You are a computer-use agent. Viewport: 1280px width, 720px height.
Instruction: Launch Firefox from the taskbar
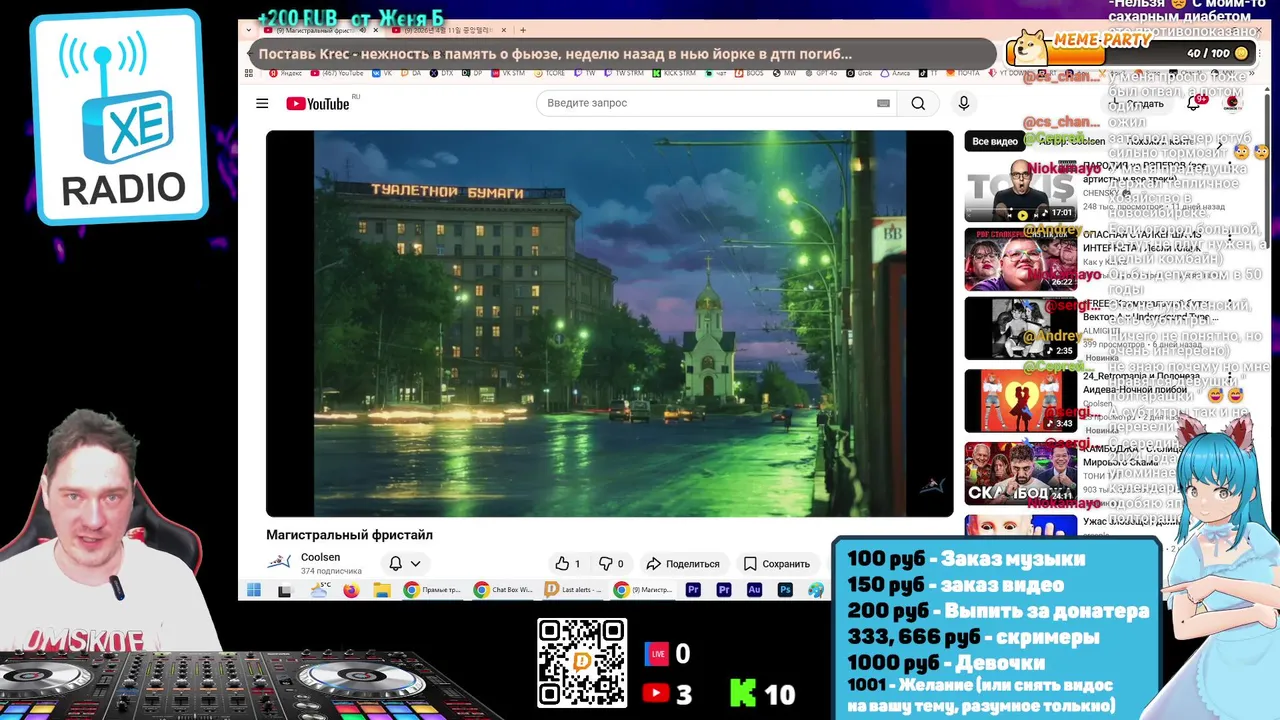click(350, 590)
